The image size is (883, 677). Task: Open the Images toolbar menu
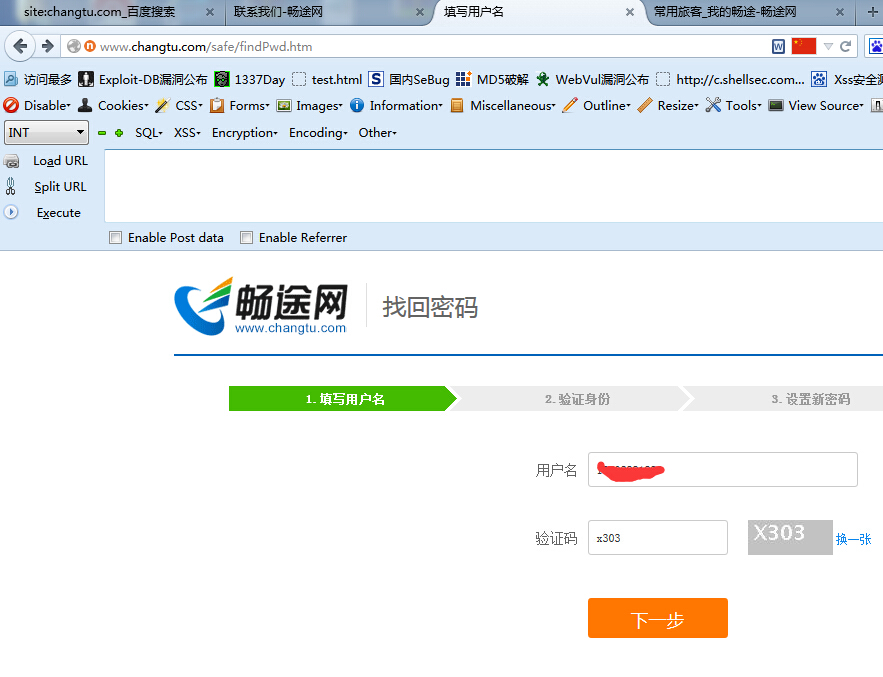click(309, 105)
